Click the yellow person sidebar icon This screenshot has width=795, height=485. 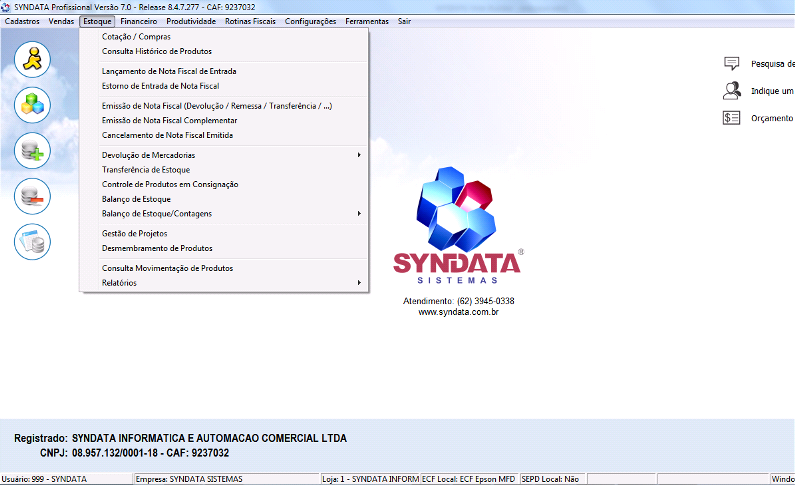coord(32,59)
